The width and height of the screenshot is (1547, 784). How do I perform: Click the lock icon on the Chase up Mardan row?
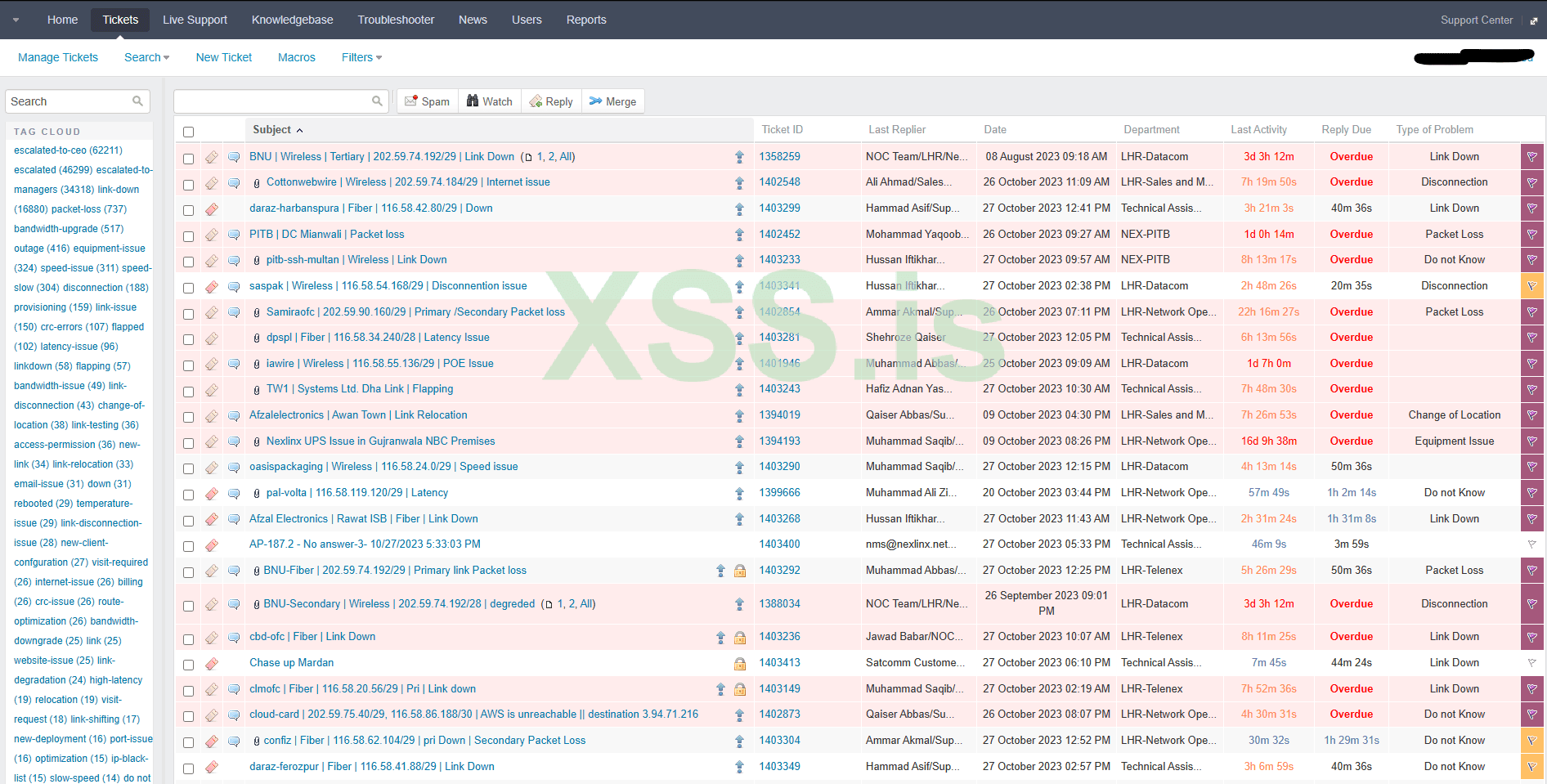point(739,664)
